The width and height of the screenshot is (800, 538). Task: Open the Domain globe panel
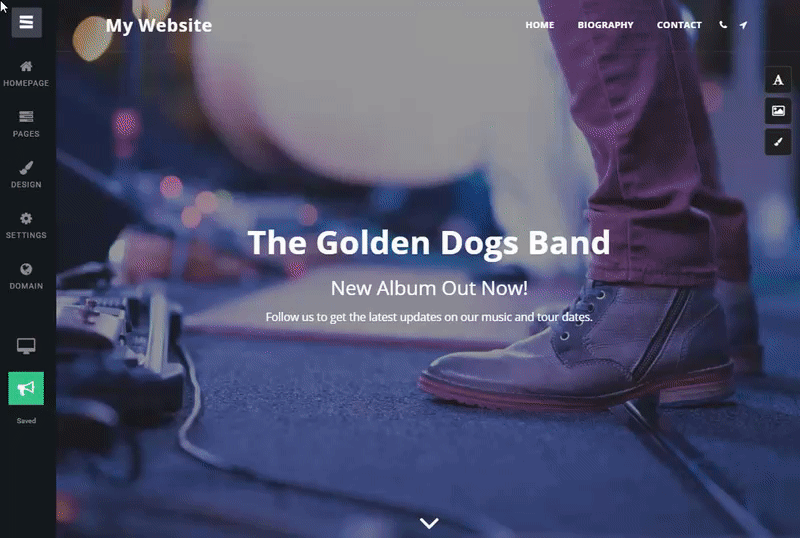click(26, 276)
